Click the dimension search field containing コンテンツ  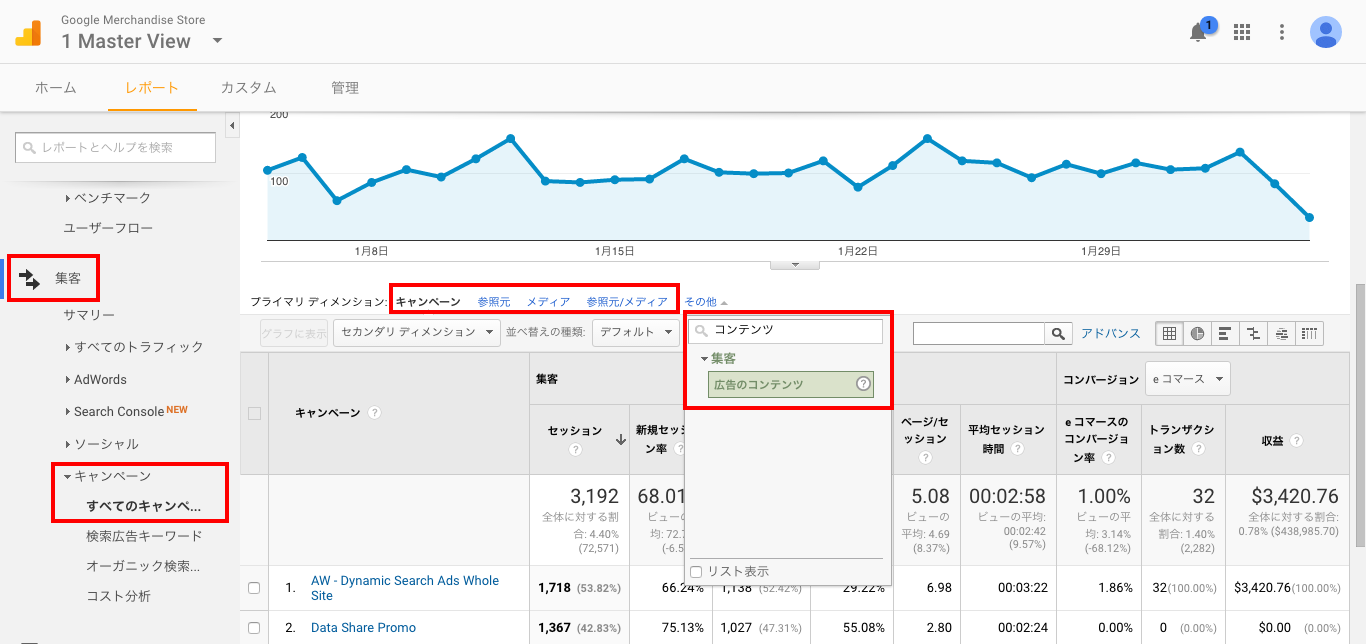pos(785,330)
